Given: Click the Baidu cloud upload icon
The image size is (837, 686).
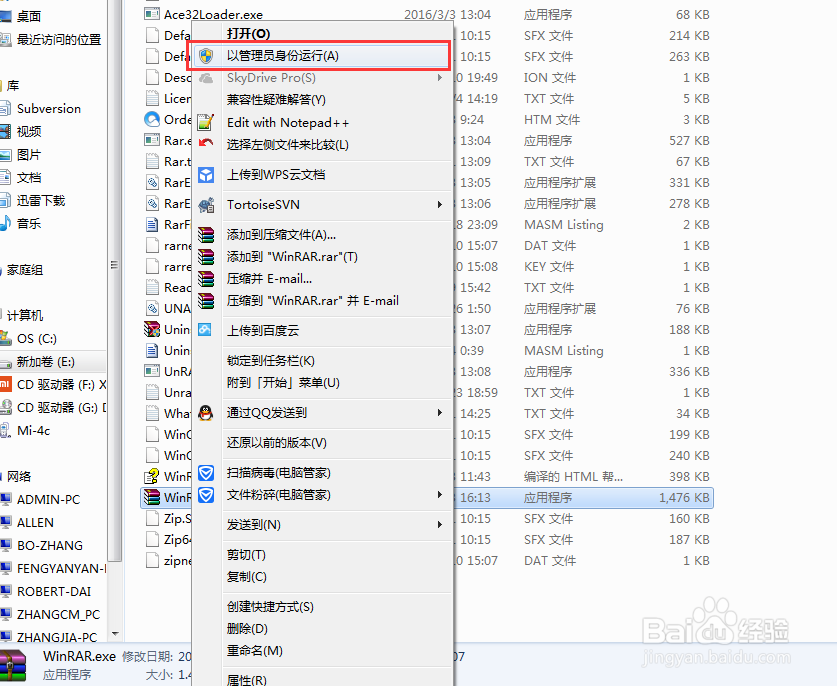Looking at the screenshot, I should pos(205,330).
